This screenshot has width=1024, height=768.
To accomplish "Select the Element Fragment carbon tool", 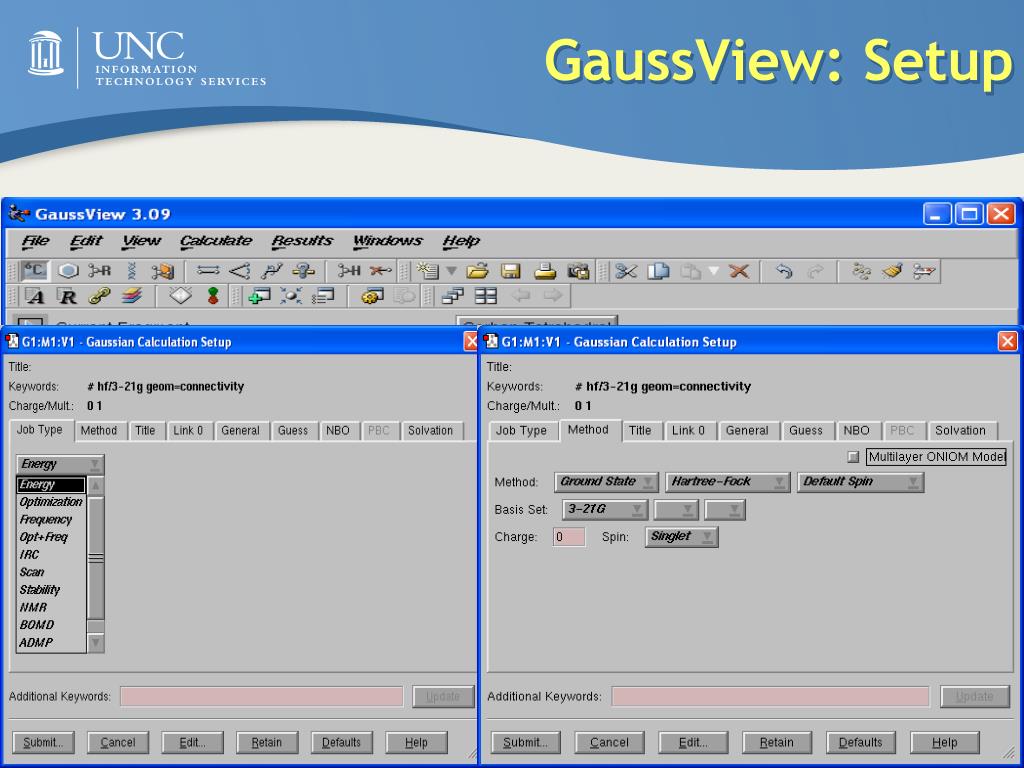I will [x=34, y=270].
